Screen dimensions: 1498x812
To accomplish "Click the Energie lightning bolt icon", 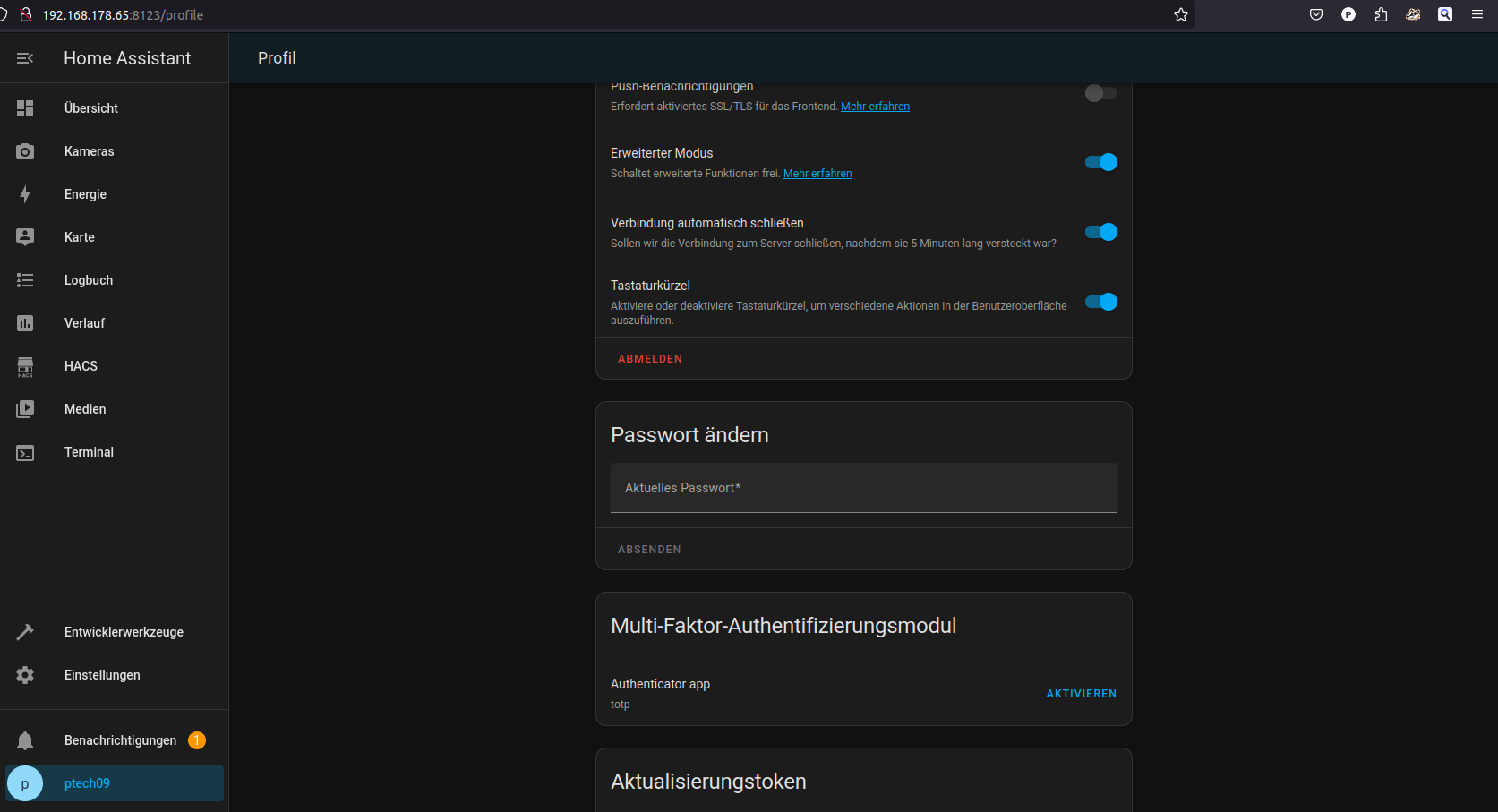I will point(25,194).
